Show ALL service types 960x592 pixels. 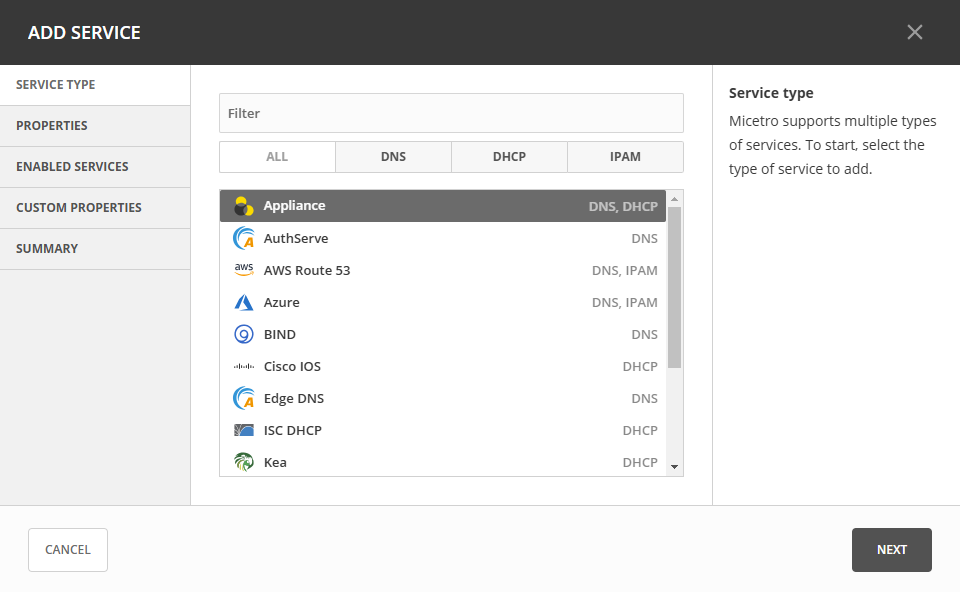click(277, 157)
